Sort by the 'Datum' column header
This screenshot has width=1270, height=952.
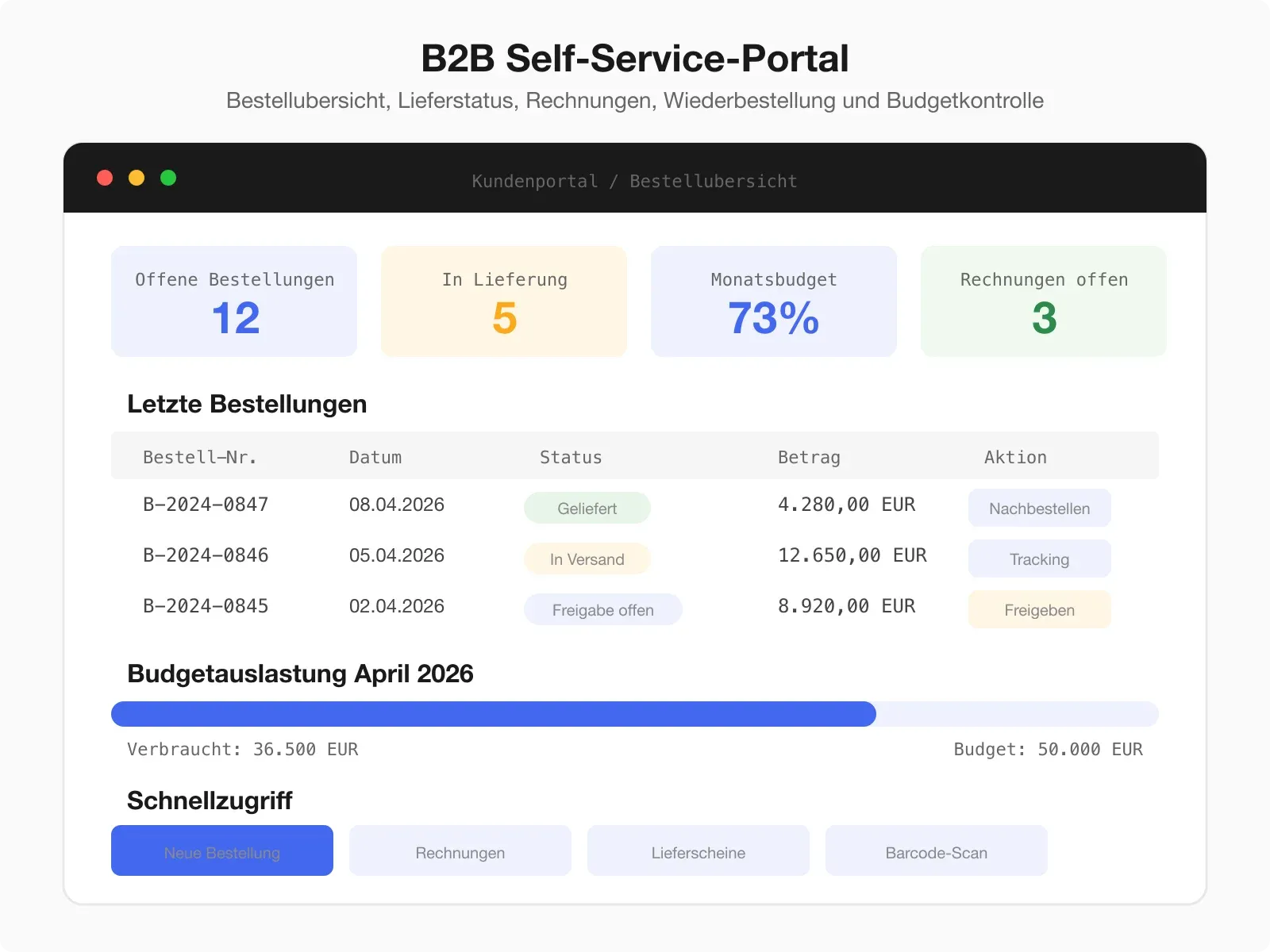pos(375,456)
